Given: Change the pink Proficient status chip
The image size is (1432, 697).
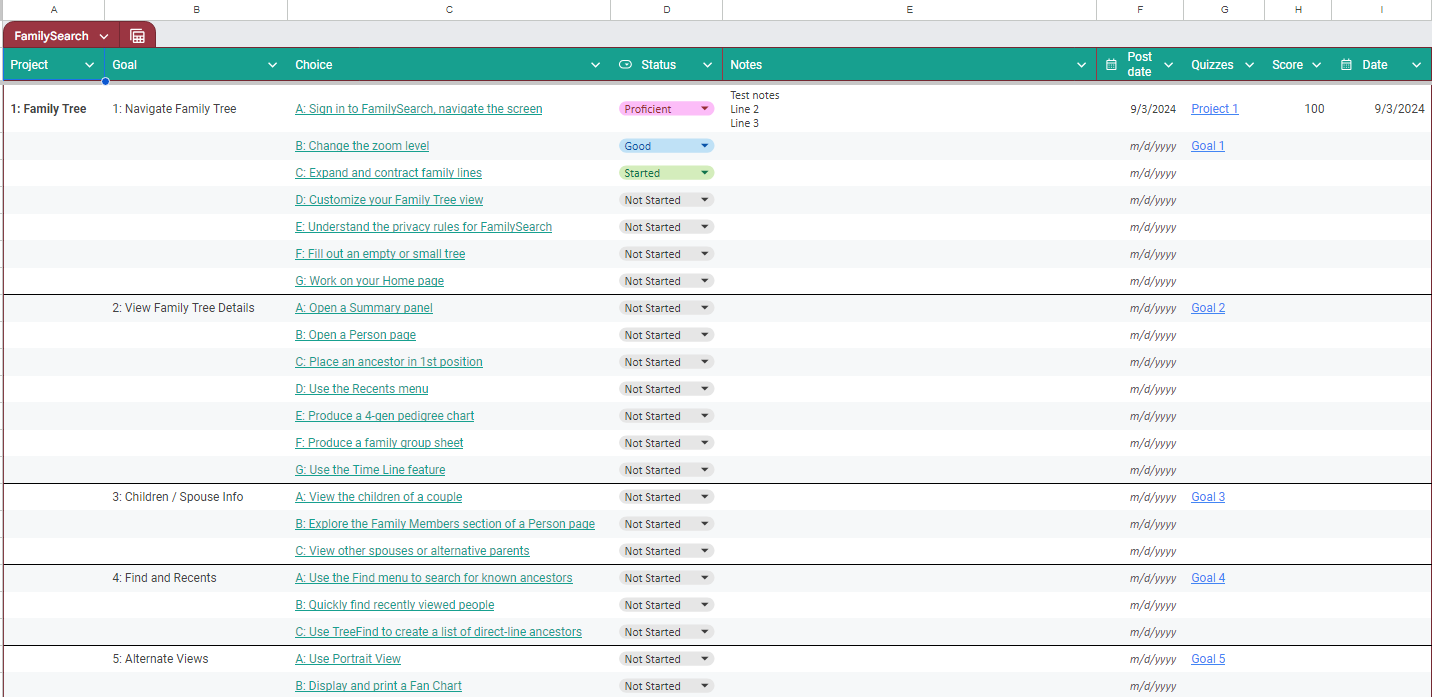Looking at the screenshot, I should 666,109.
